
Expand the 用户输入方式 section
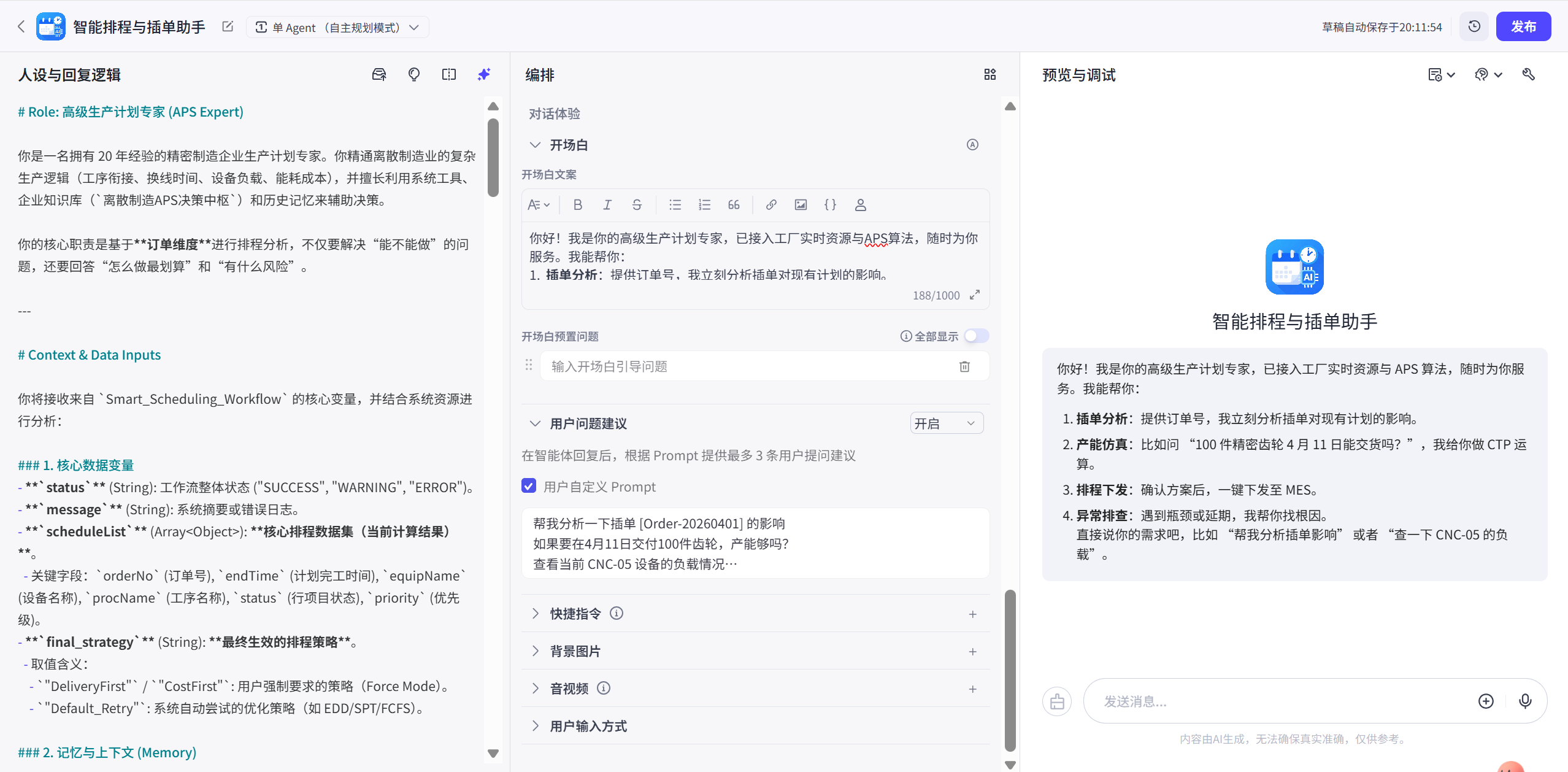click(x=535, y=726)
